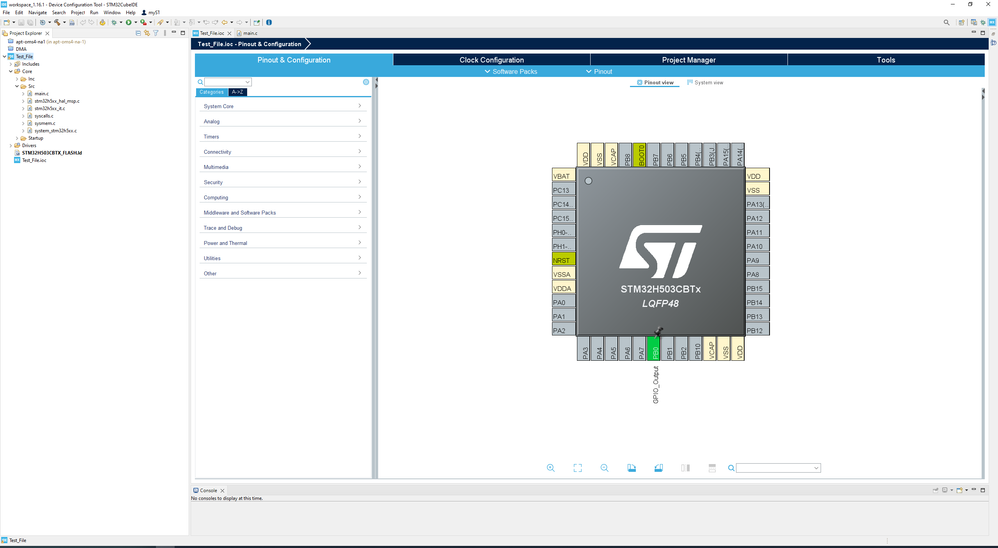Expand the Security category
Viewport: 998px width, 548px height.
[283, 182]
